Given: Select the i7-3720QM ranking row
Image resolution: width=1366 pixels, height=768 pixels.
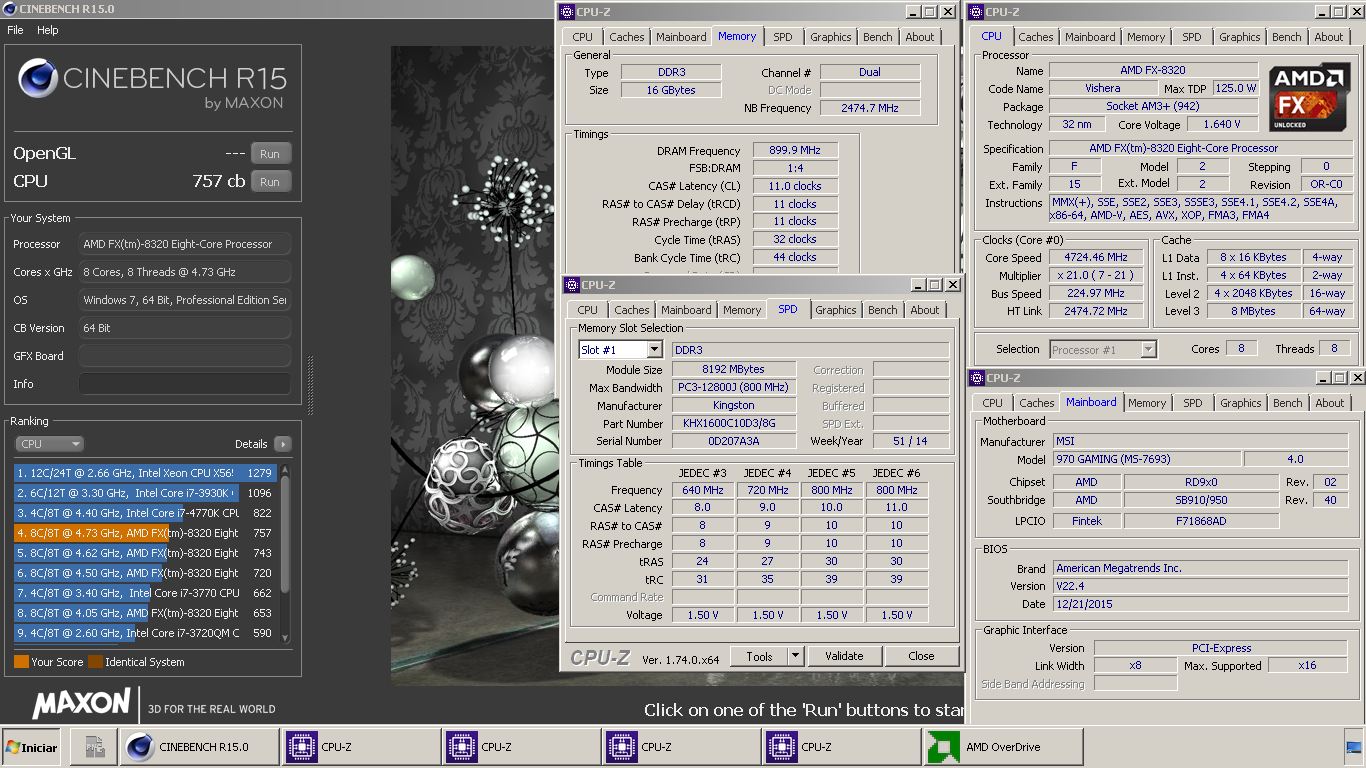Looking at the screenshot, I should 146,633.
